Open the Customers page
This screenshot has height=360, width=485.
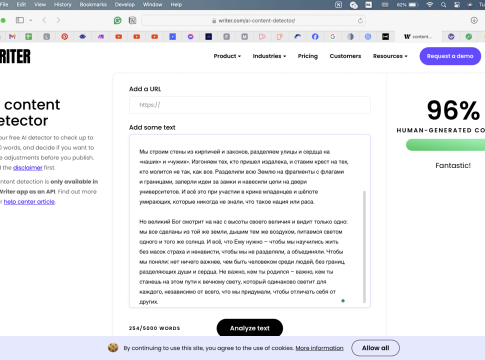[345, 56]
